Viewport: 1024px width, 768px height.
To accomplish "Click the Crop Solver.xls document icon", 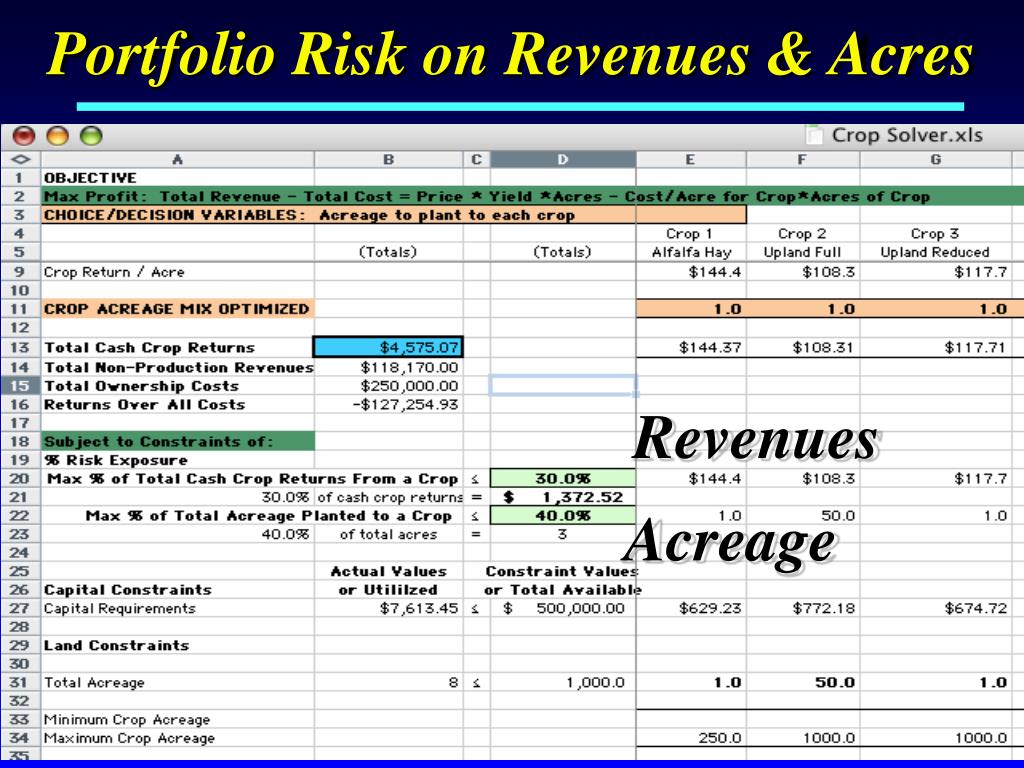I will (814, 135).
